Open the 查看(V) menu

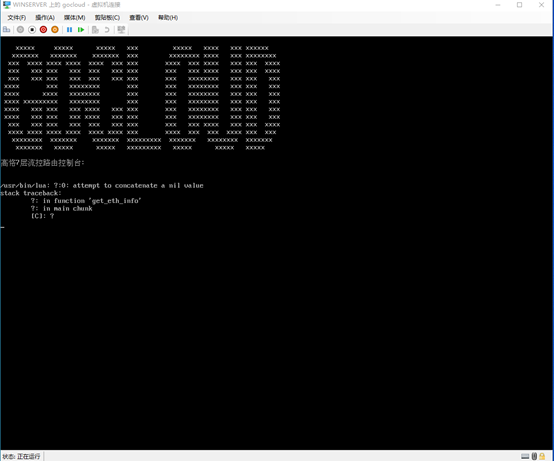(x=139, y=18)
